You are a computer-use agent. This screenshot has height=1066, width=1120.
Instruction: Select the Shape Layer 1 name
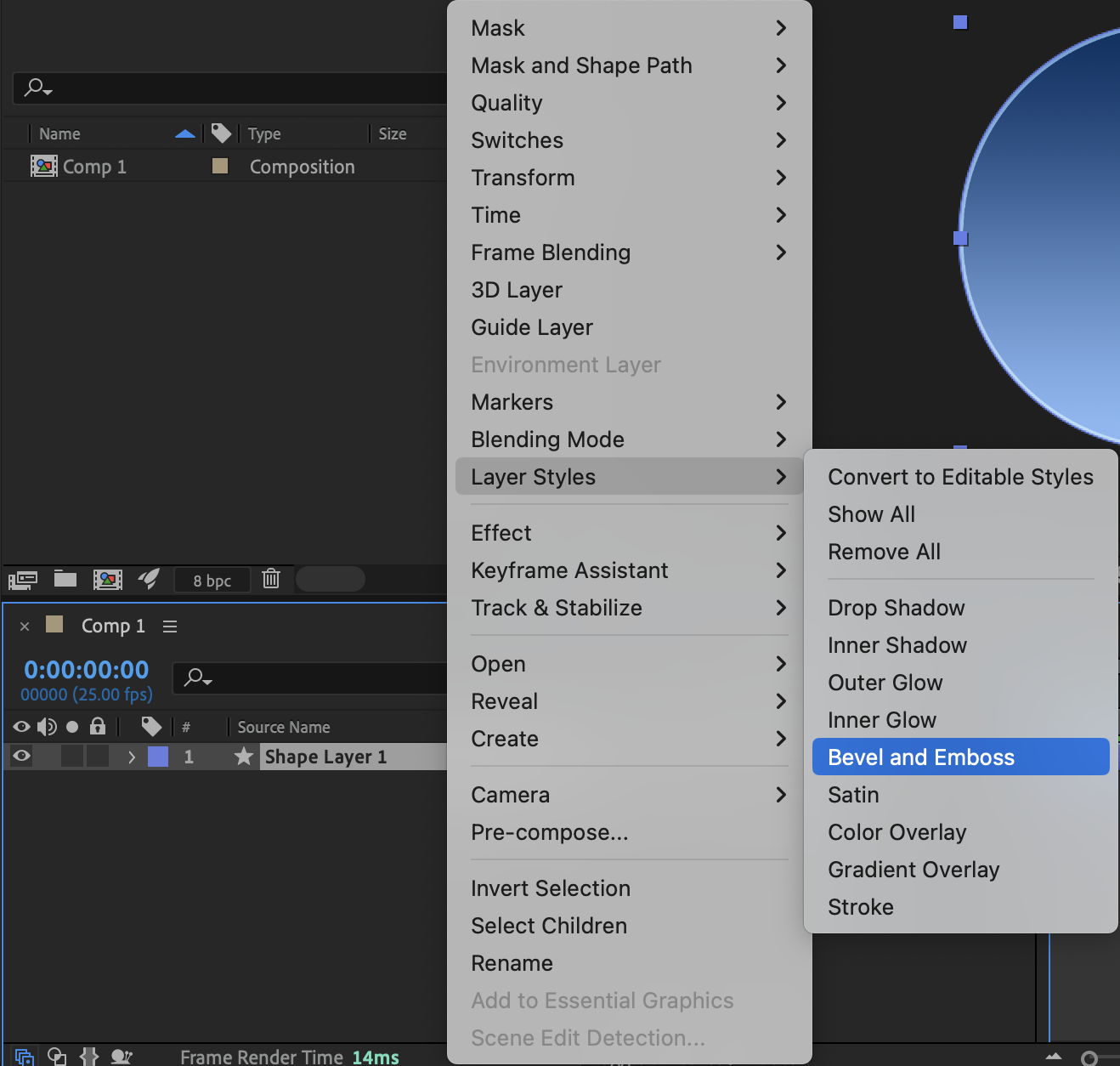(325, 757)
